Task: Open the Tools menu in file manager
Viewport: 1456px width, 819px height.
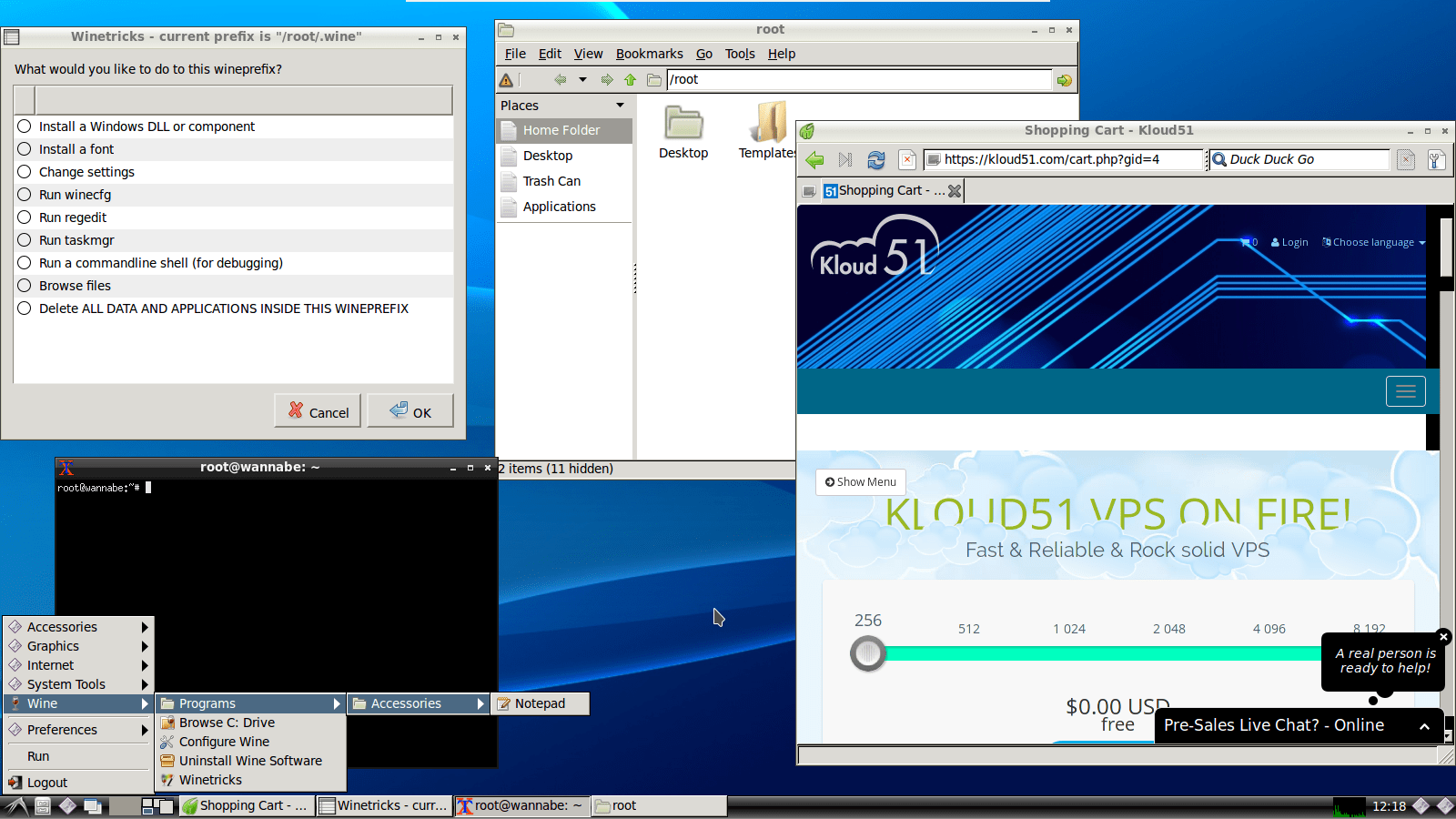Action: coord(740,54)
